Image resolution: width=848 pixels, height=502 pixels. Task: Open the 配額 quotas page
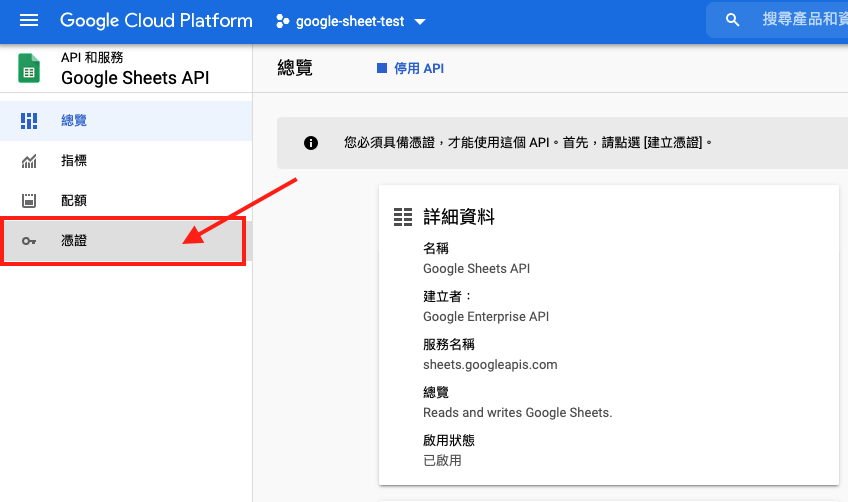126,201
